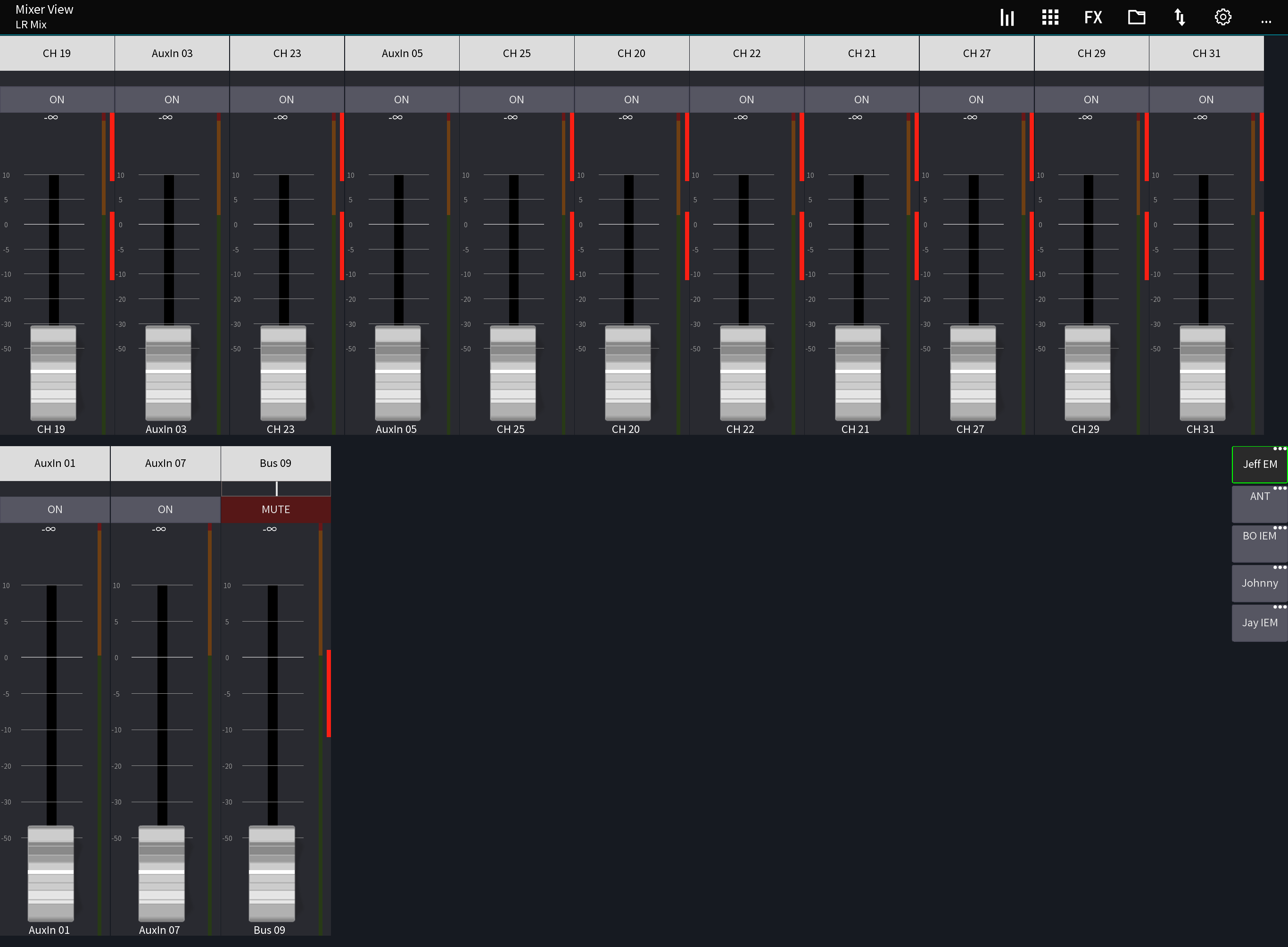The width and height of the screenshot is (1288, 947).
Task: Open the FX rack
Action: [1093, 17]
